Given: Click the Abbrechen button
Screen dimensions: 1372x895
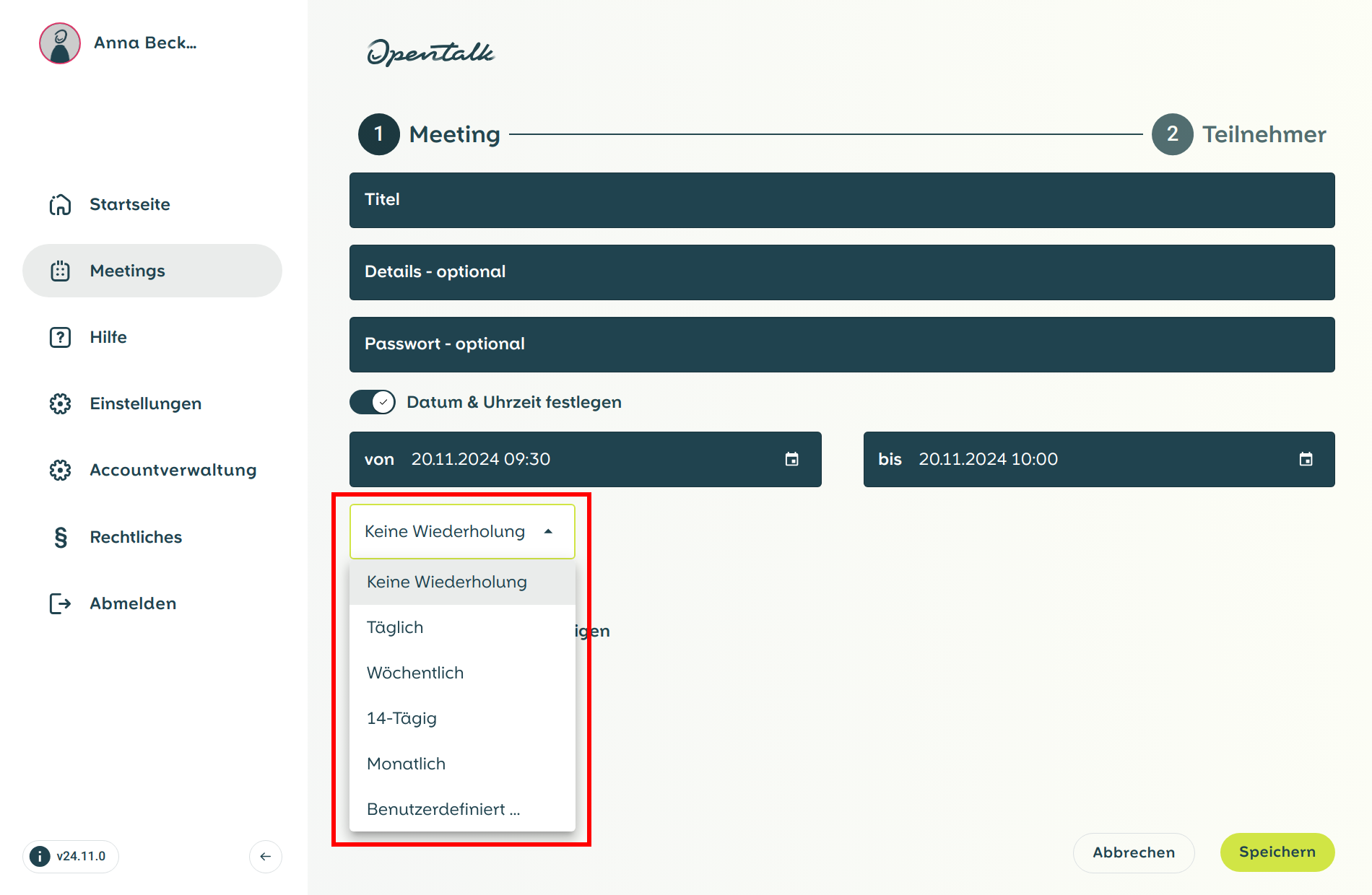Looking at the screenshot, I should coord(1133,852).
